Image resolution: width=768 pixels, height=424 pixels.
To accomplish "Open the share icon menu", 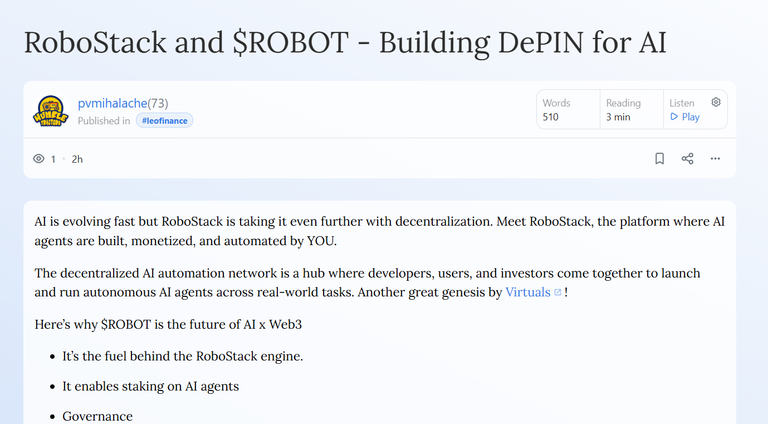I will pyautogui.click(x=687, y=159).
